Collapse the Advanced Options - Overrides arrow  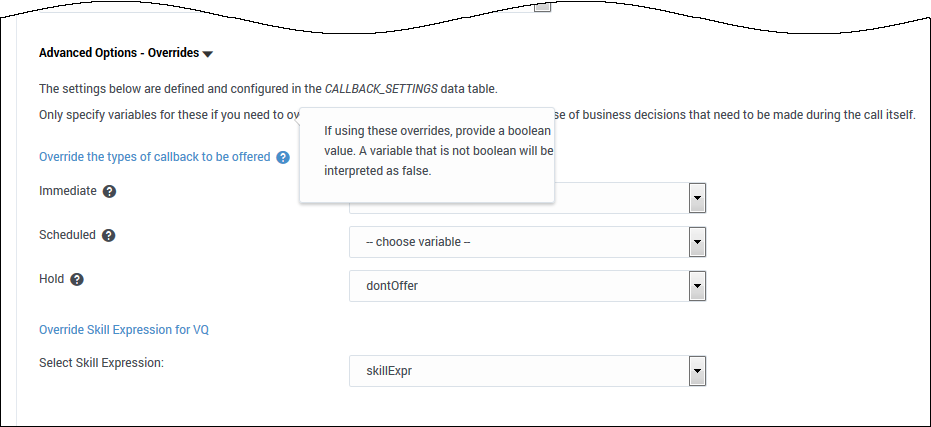(x=208, y=54)
